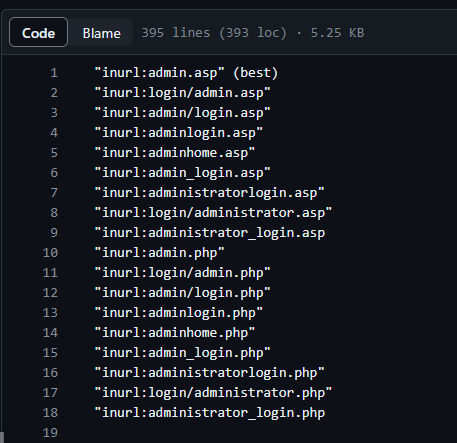
Task: Select line number 11
Action: pyautogui.click(x=50, y=273)
